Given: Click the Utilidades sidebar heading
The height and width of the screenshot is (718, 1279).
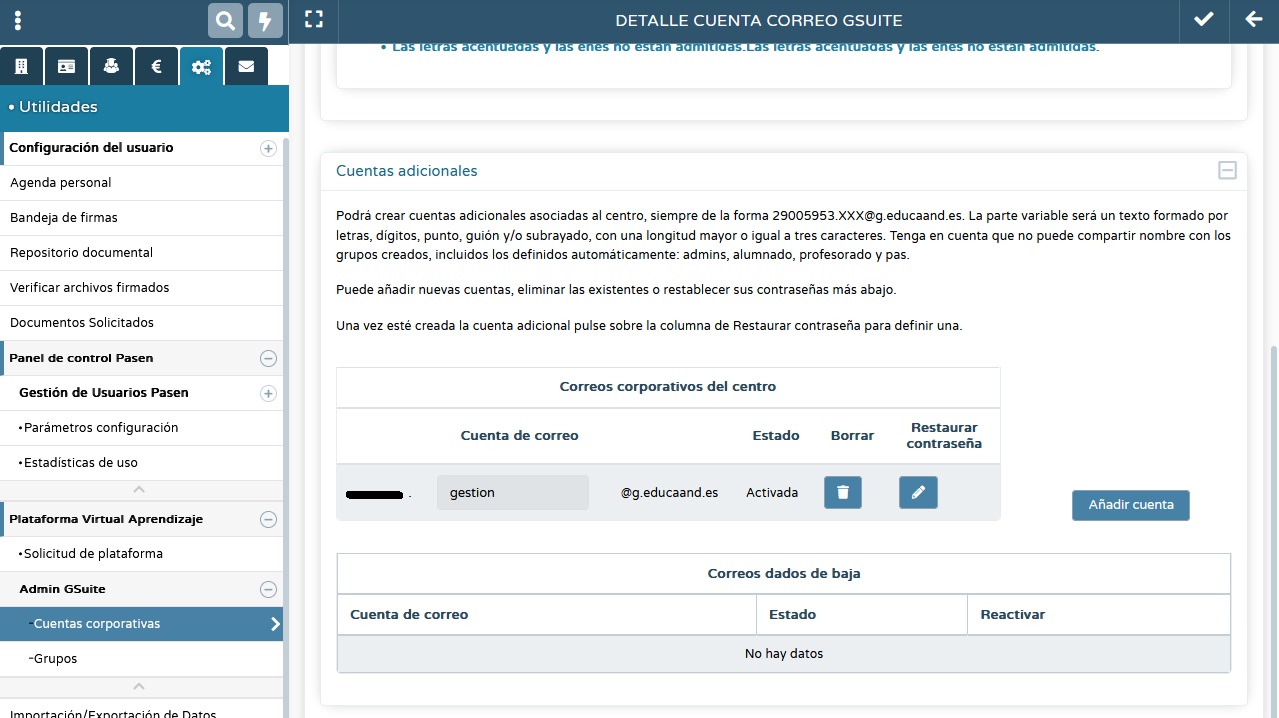Looking at the screenshot, I should pos(58,107).
